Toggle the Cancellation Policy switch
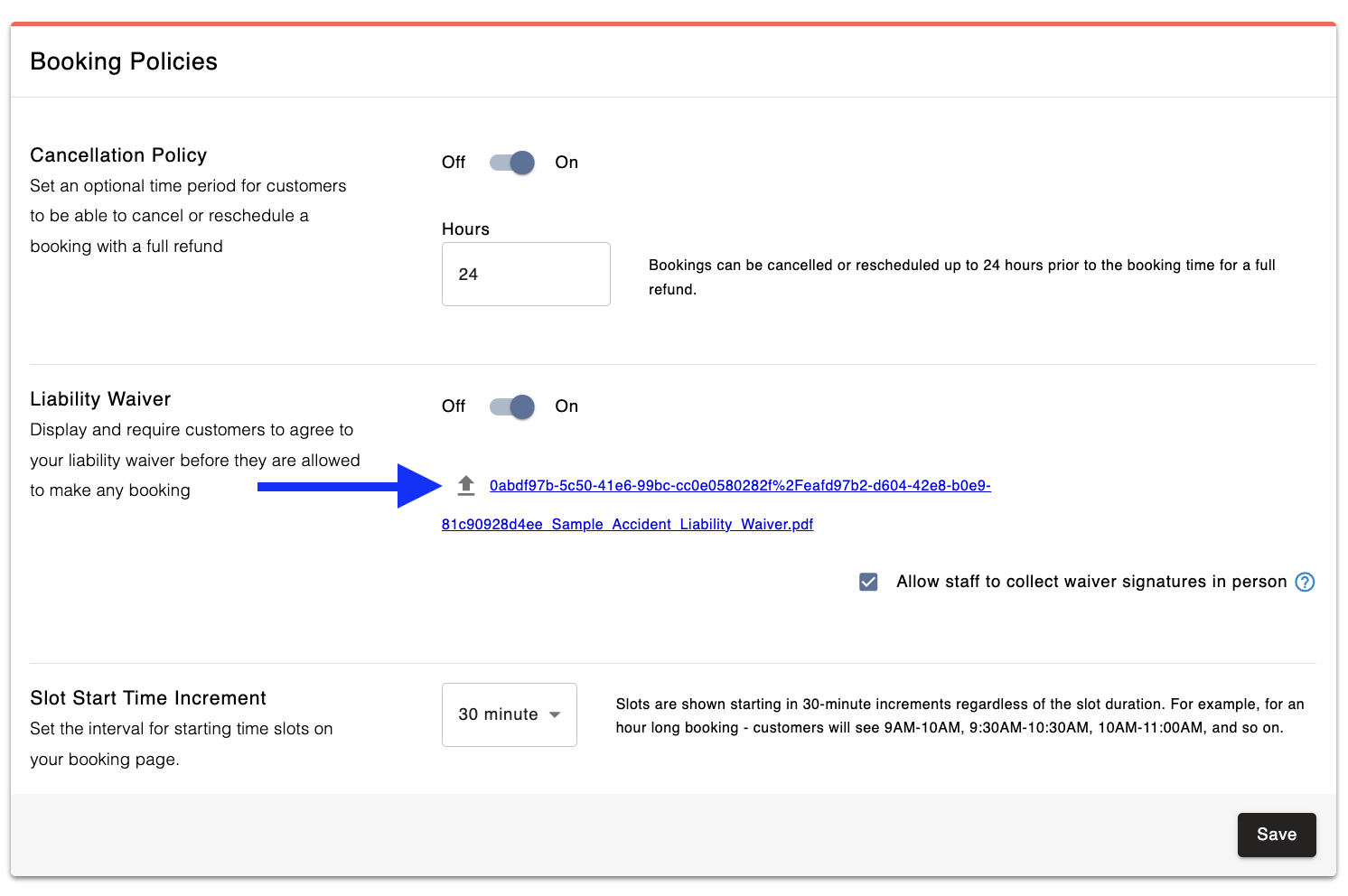 (512, 163)
